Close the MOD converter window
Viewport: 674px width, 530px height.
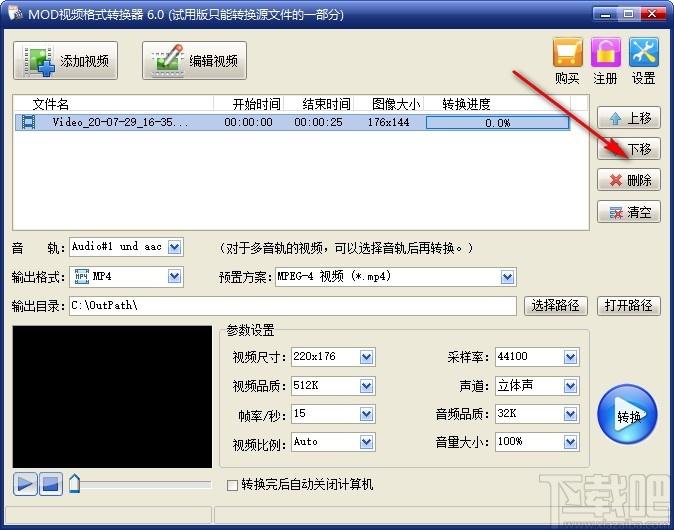click(652, 14)
